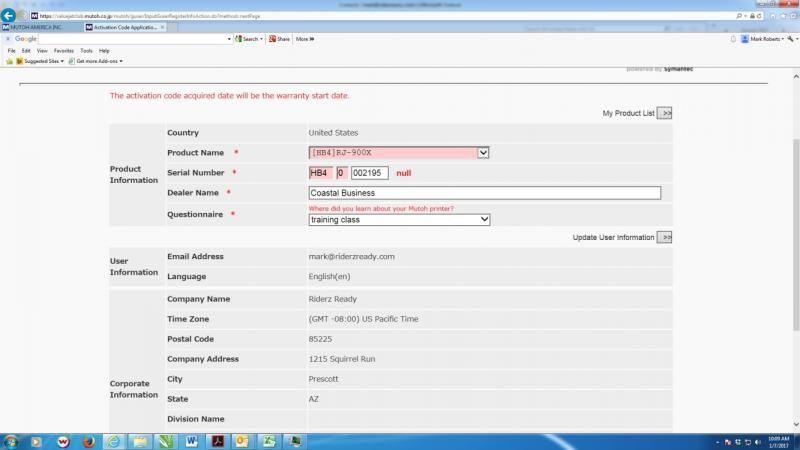800x450 pixels.
Task: Click Google toolbar notification bell icon
Action: pyautogui.click(x=733, y=39)
